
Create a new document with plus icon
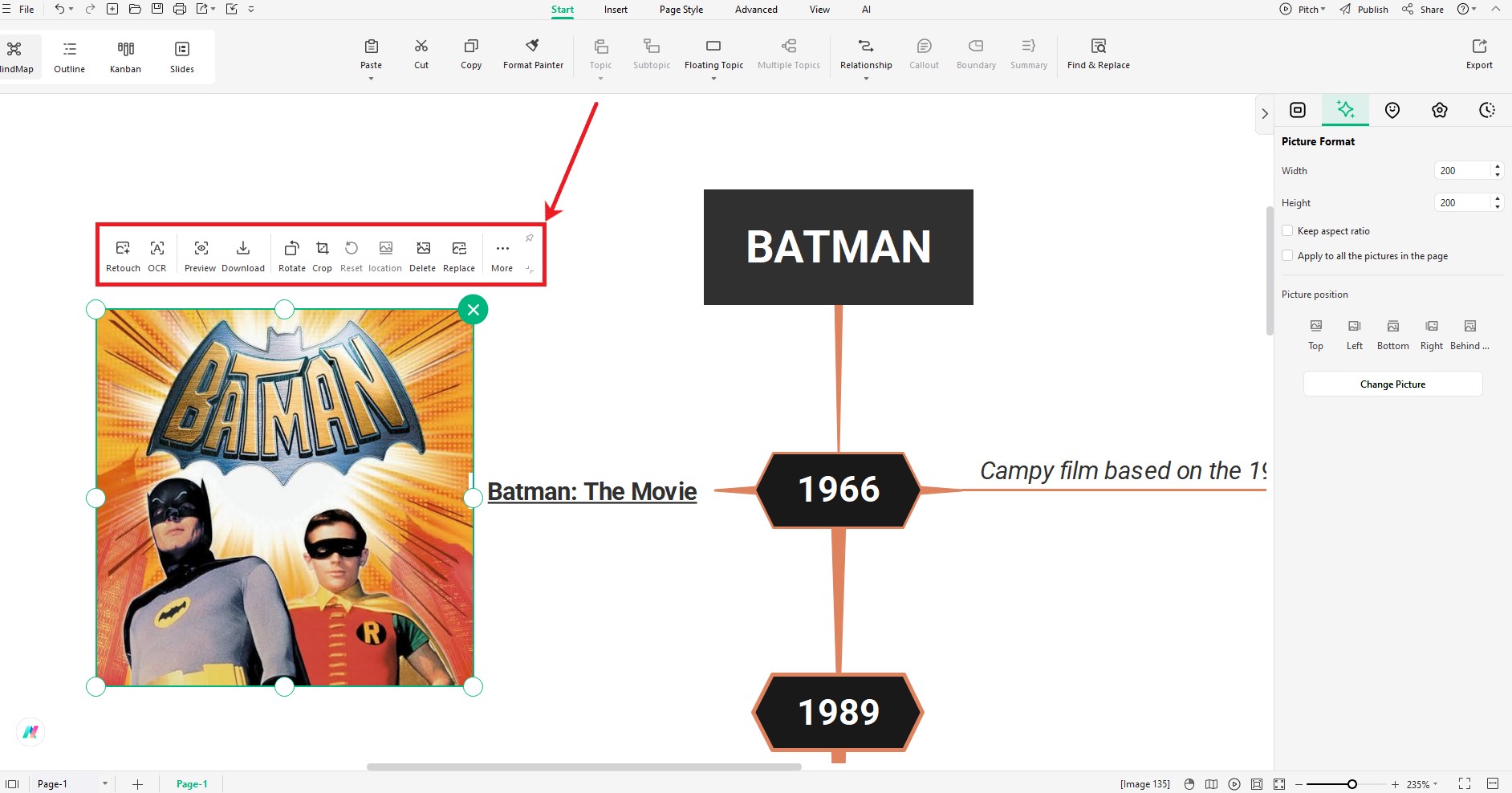point(112,9)
